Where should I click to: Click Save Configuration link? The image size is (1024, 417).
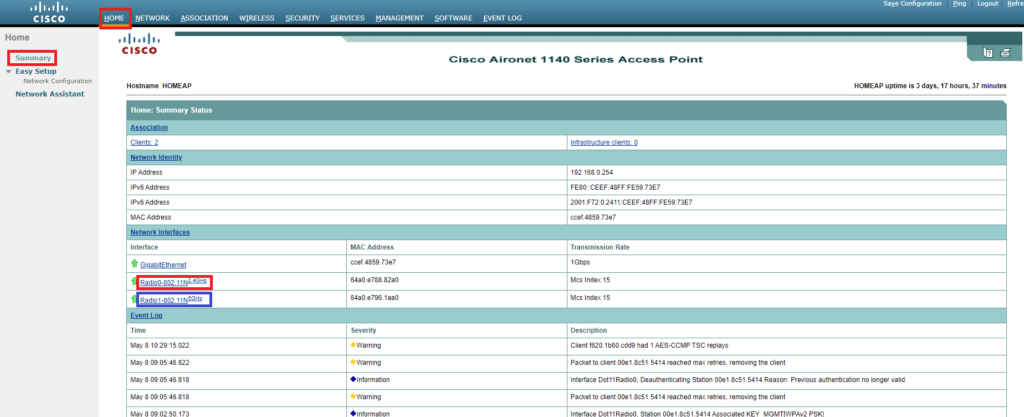912,4
